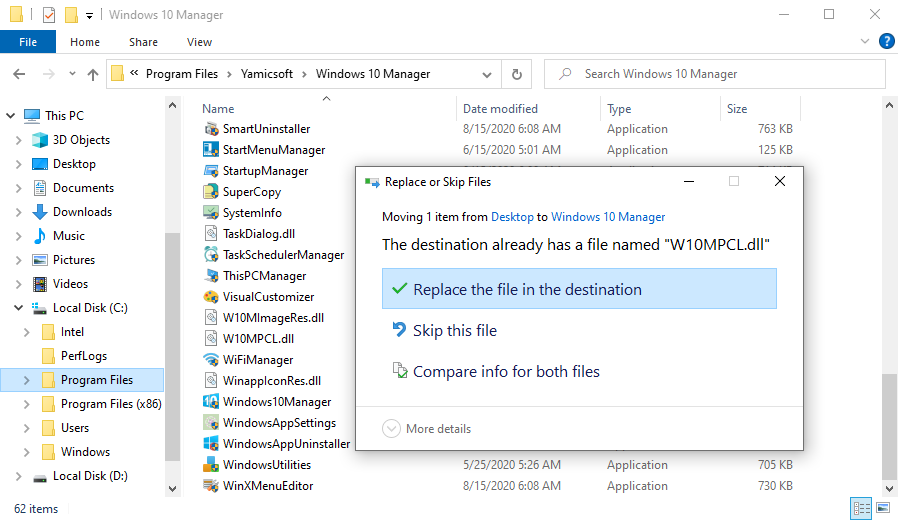Image resolution: width=898 pixels, height=520 pixels.
Task: Click the file list vertical scrollbar
Action: [x=889, y=426]
